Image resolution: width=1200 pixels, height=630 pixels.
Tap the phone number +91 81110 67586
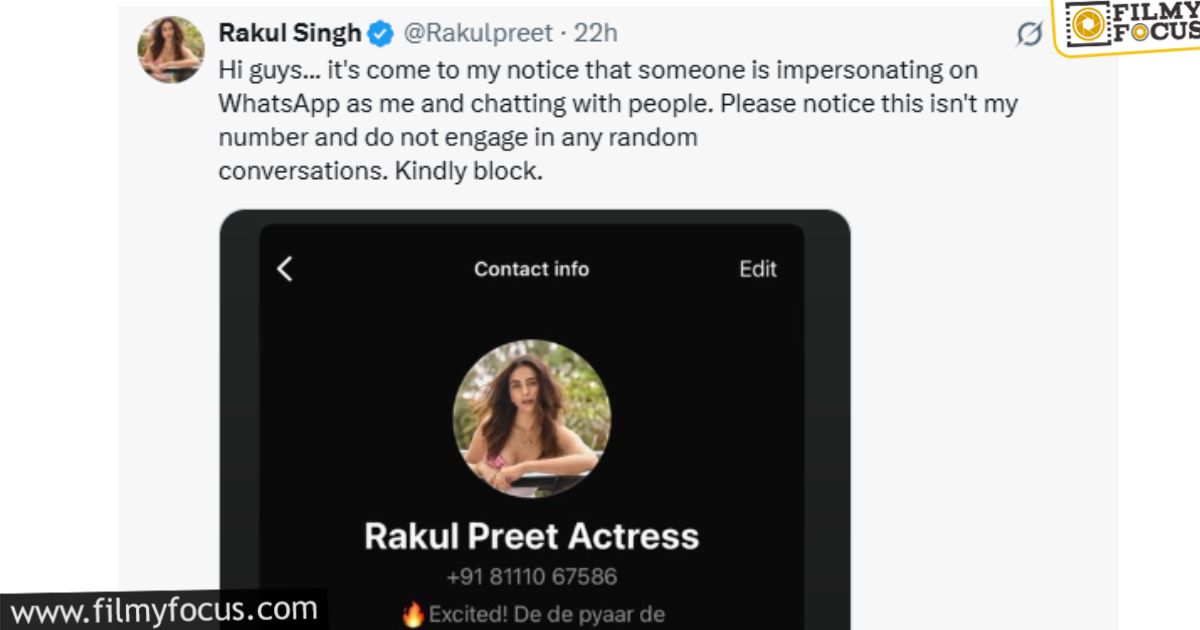coord(531,577)
